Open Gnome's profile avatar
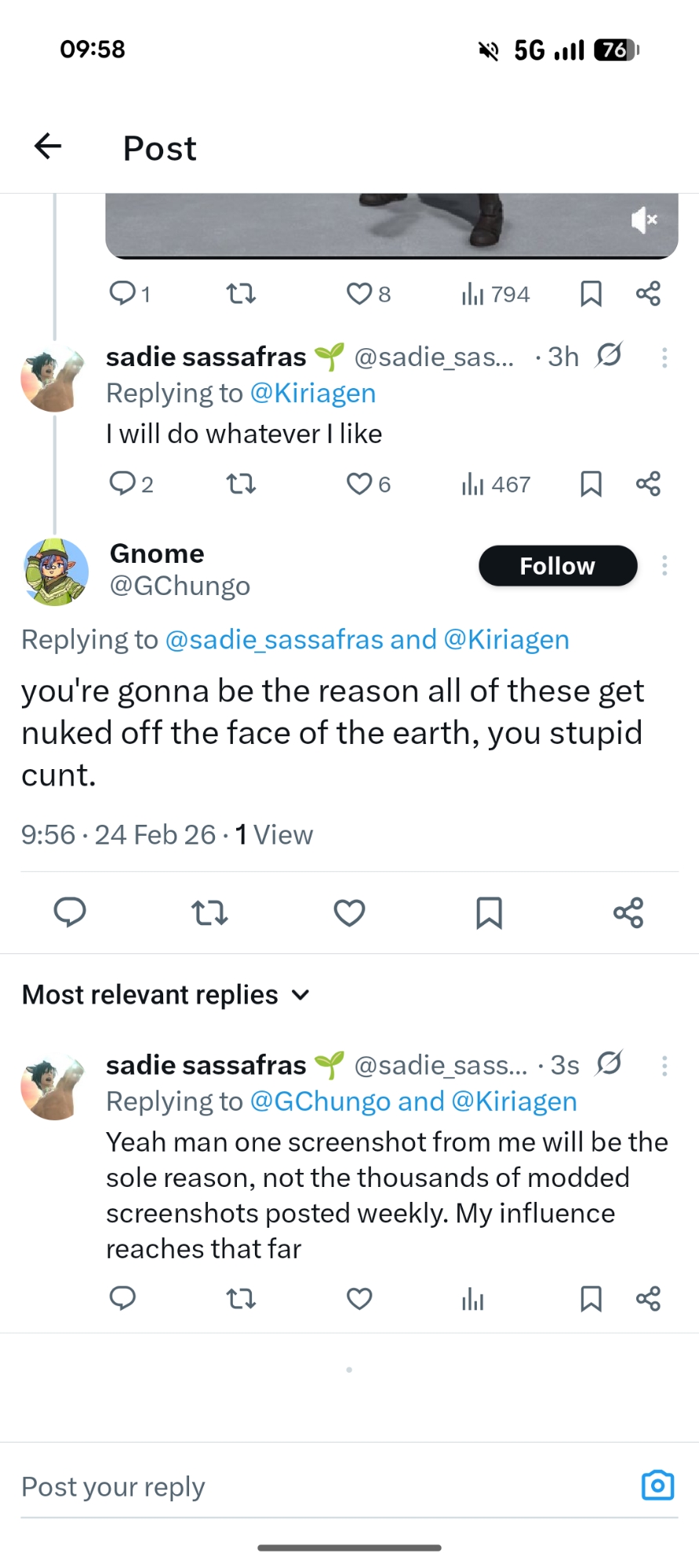 (55, 572)
